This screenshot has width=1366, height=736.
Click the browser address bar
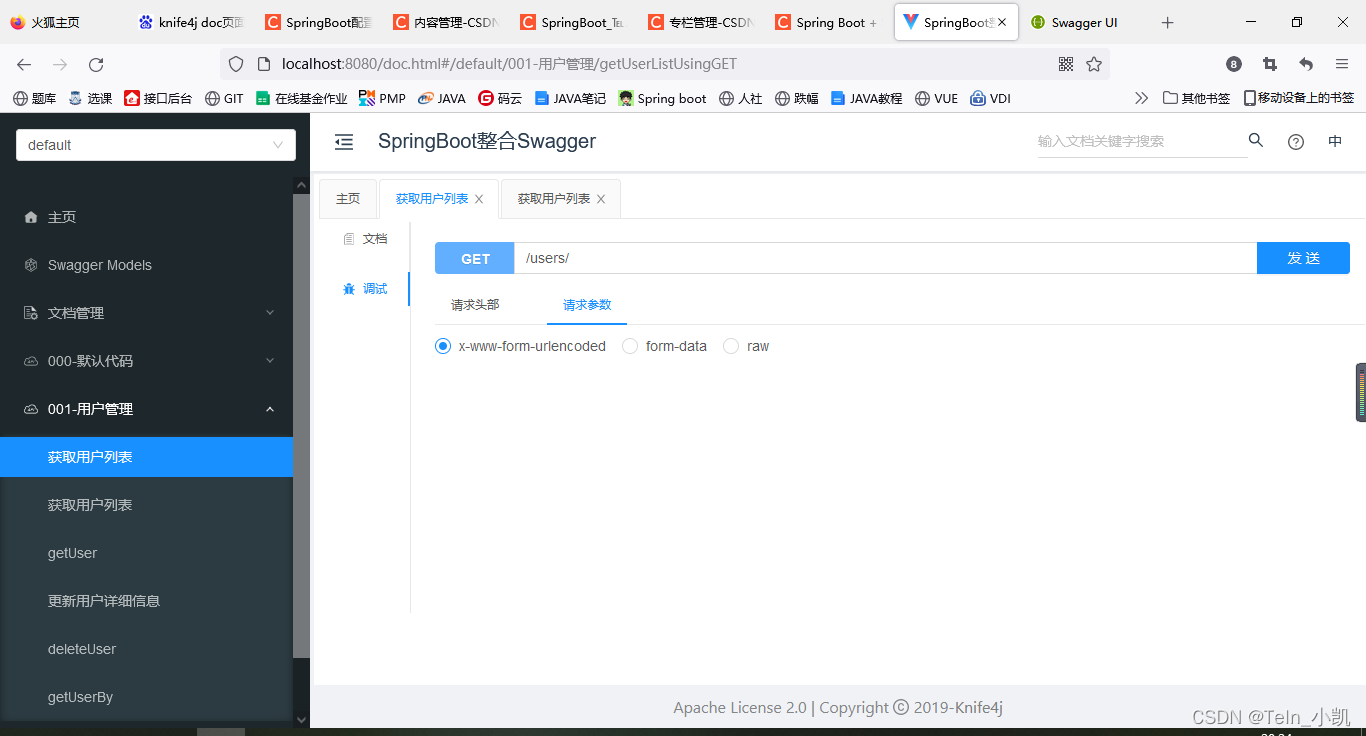[665, 64]
